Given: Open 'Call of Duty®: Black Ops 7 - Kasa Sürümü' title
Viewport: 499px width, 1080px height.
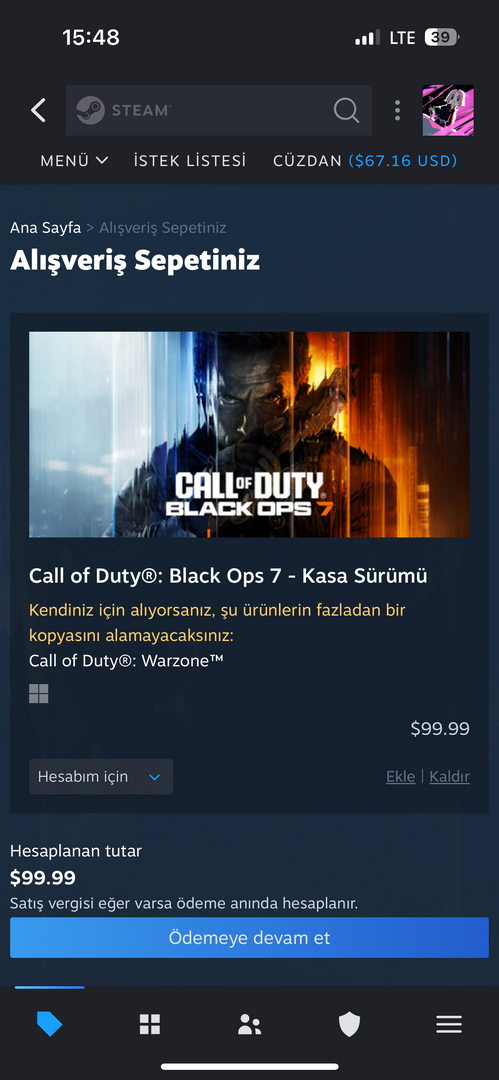Looking at the screenshot, I should 228,576.
